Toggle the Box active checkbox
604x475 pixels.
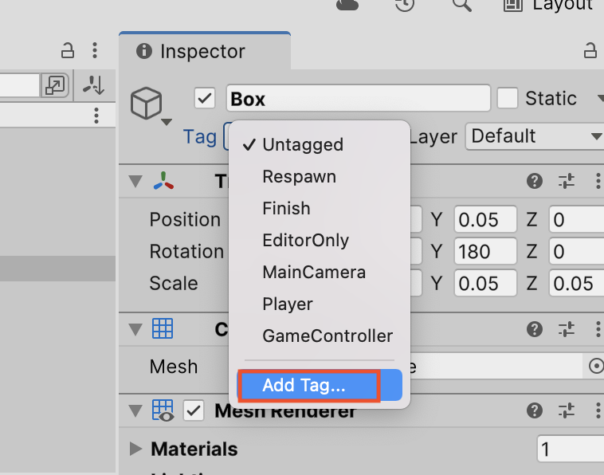[x=205, y=99]
